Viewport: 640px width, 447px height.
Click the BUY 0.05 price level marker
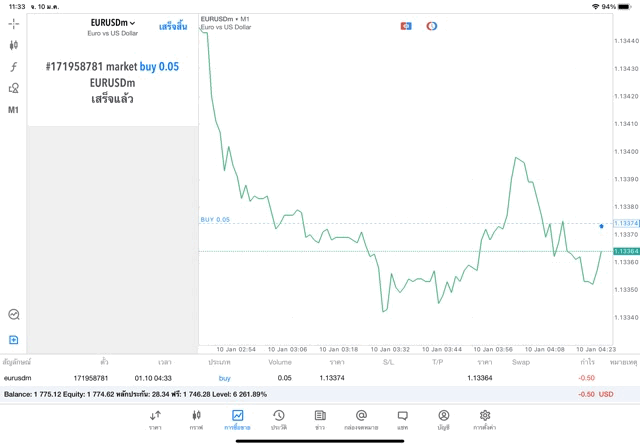(x=215, y=220)
